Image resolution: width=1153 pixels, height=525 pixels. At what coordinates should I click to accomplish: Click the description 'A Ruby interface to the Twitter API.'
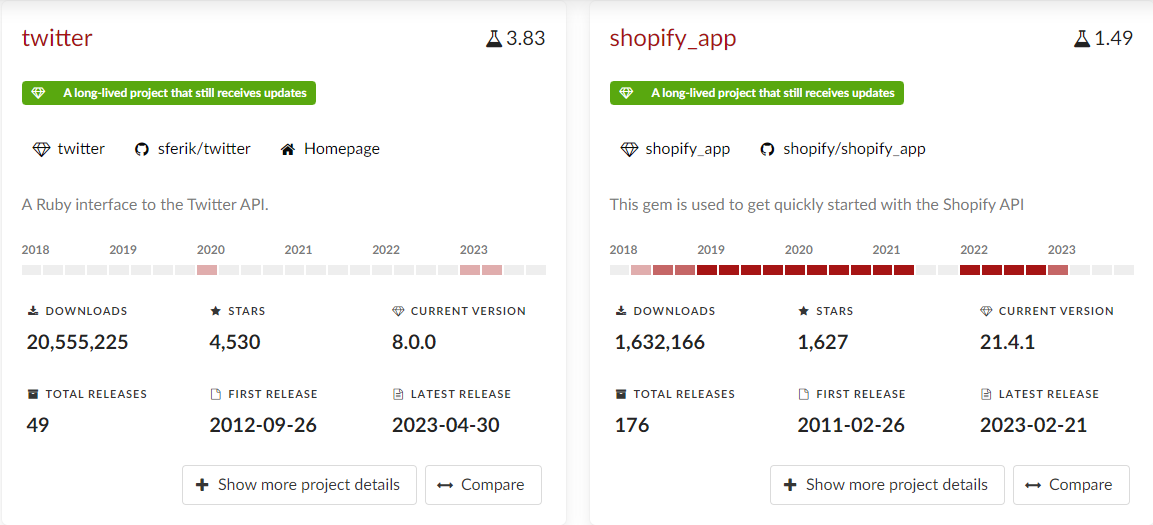pos(146,204)
